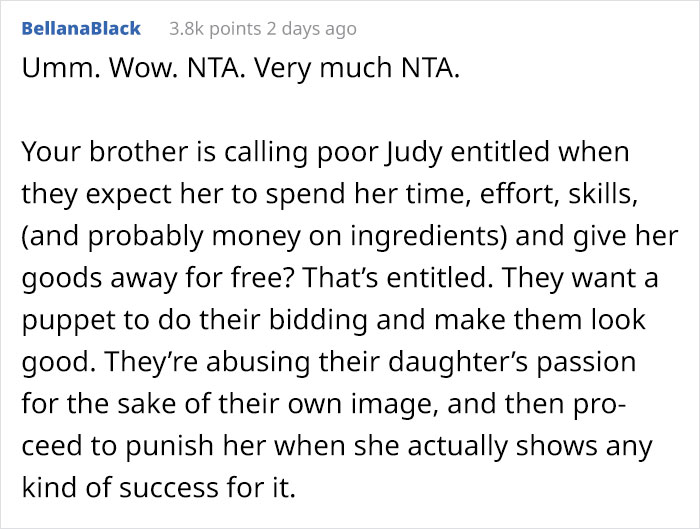
Task: Click the line starting "they expect her"
Action: 327,196
